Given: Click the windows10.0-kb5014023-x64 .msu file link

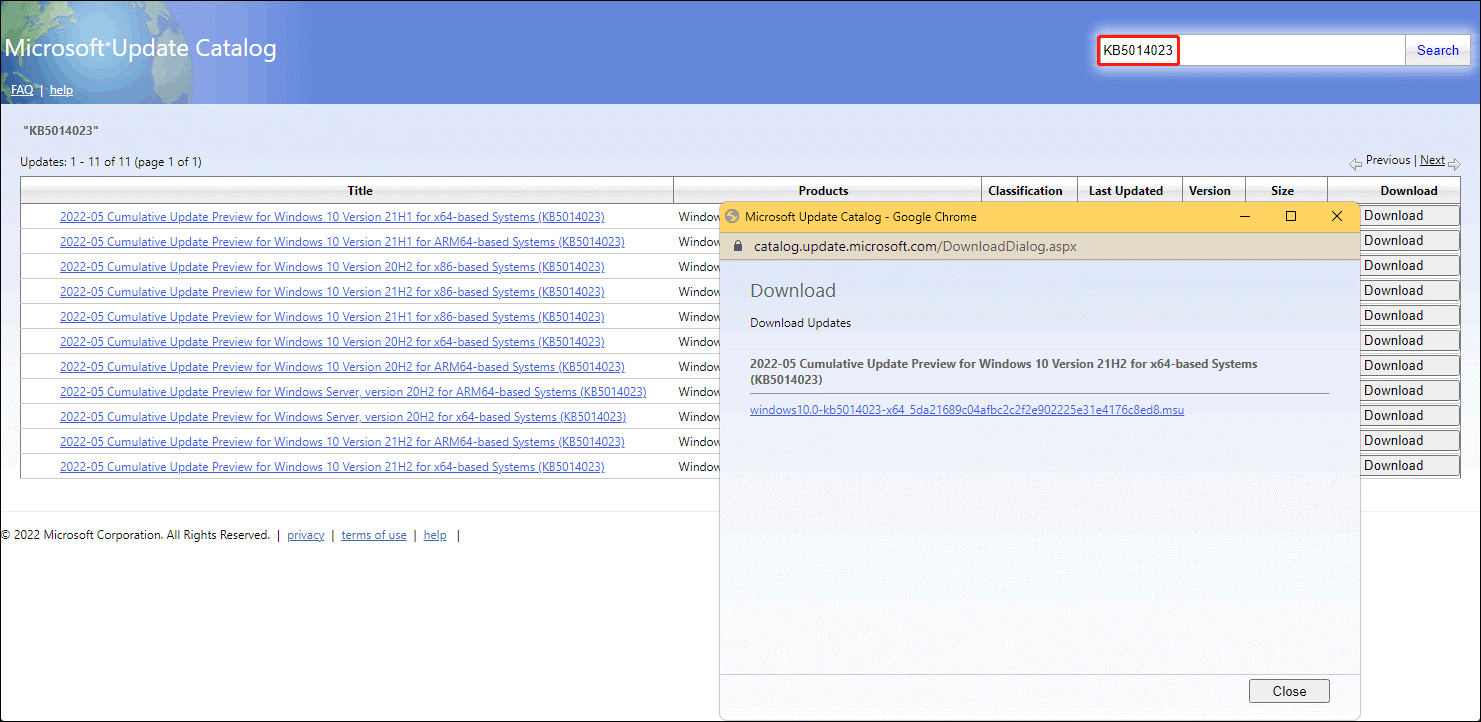Looking at the screenshot, I should tap(967, 409).
